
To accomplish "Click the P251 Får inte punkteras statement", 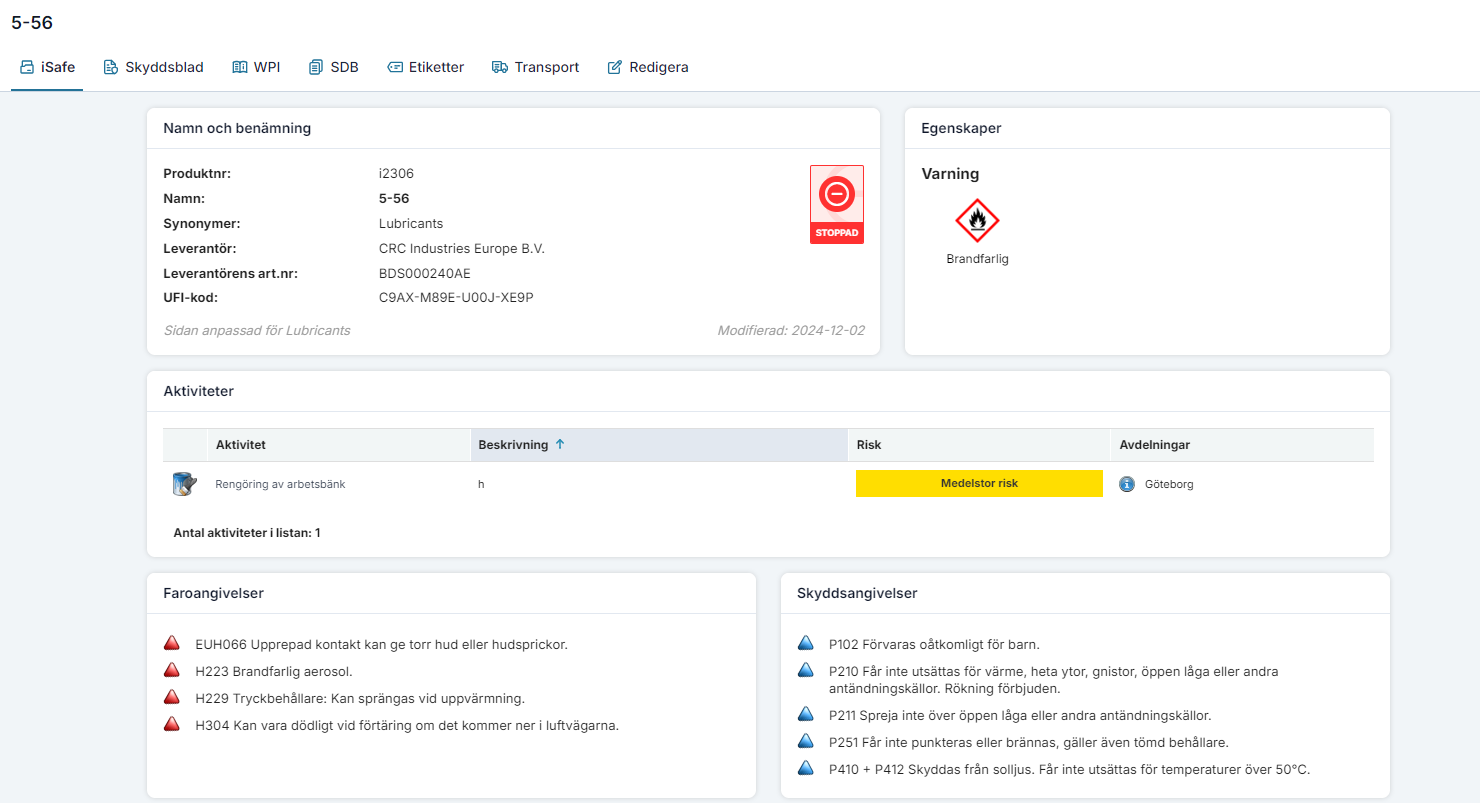I will pyautogui.click(x=1029, y=742).
